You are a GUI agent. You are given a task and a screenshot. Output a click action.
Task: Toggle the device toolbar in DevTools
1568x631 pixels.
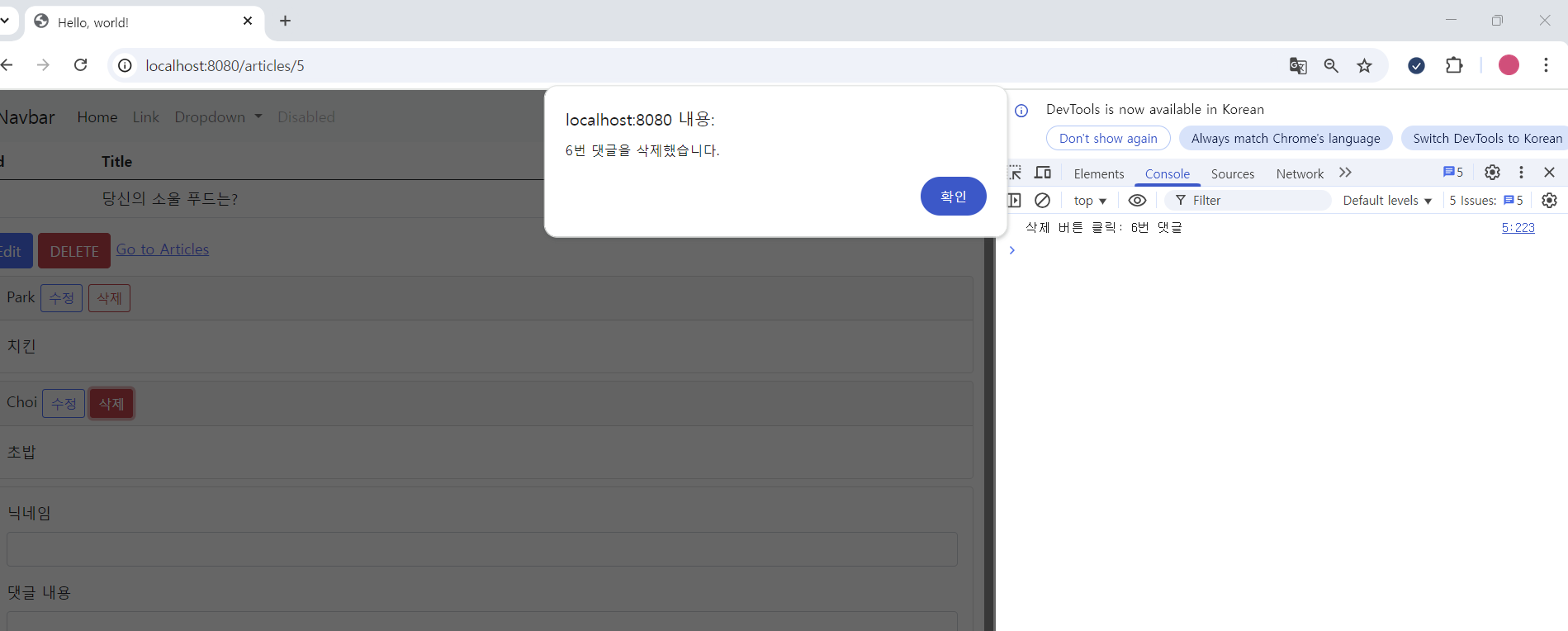tap(1043, 173)
